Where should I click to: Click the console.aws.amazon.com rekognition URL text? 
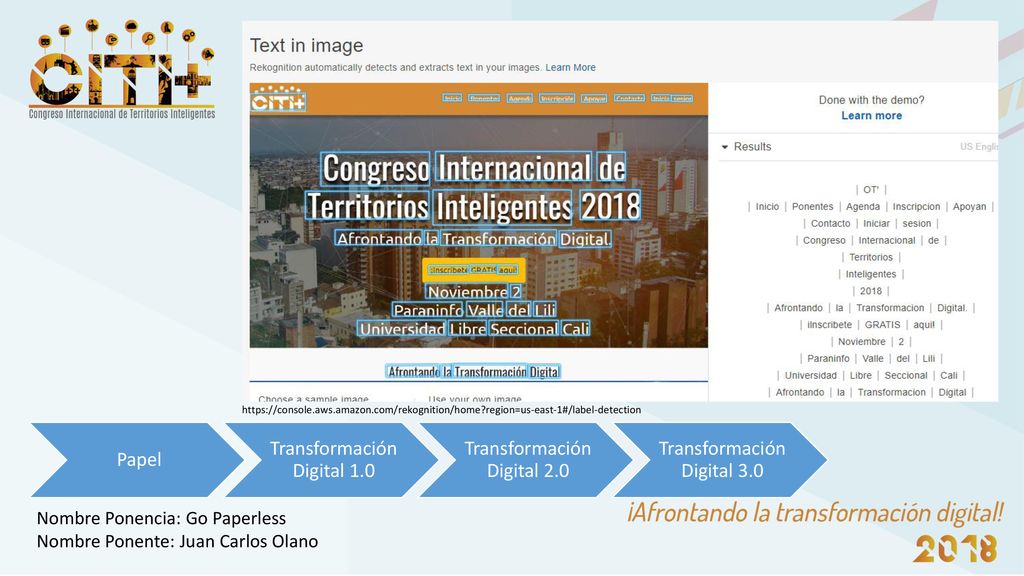(x=441, y=409)
